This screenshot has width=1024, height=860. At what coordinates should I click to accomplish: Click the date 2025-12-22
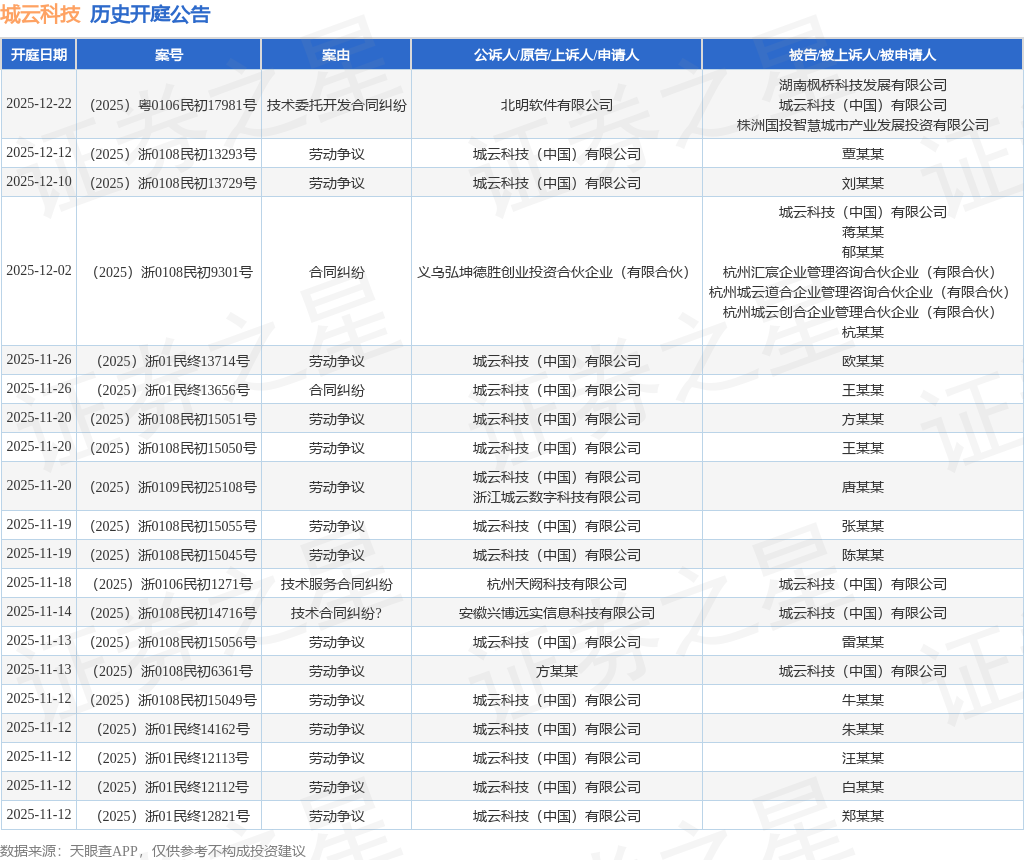pos(39,104)
